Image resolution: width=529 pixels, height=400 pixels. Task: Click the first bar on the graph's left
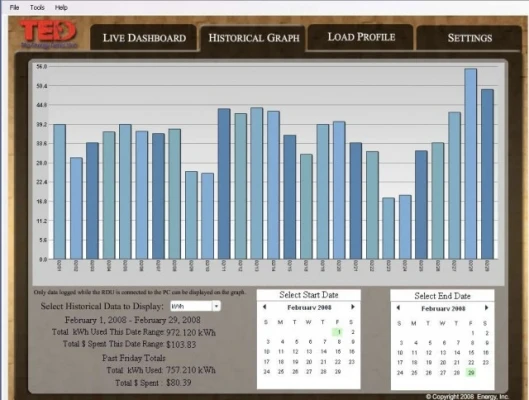(x=60, y=192)
